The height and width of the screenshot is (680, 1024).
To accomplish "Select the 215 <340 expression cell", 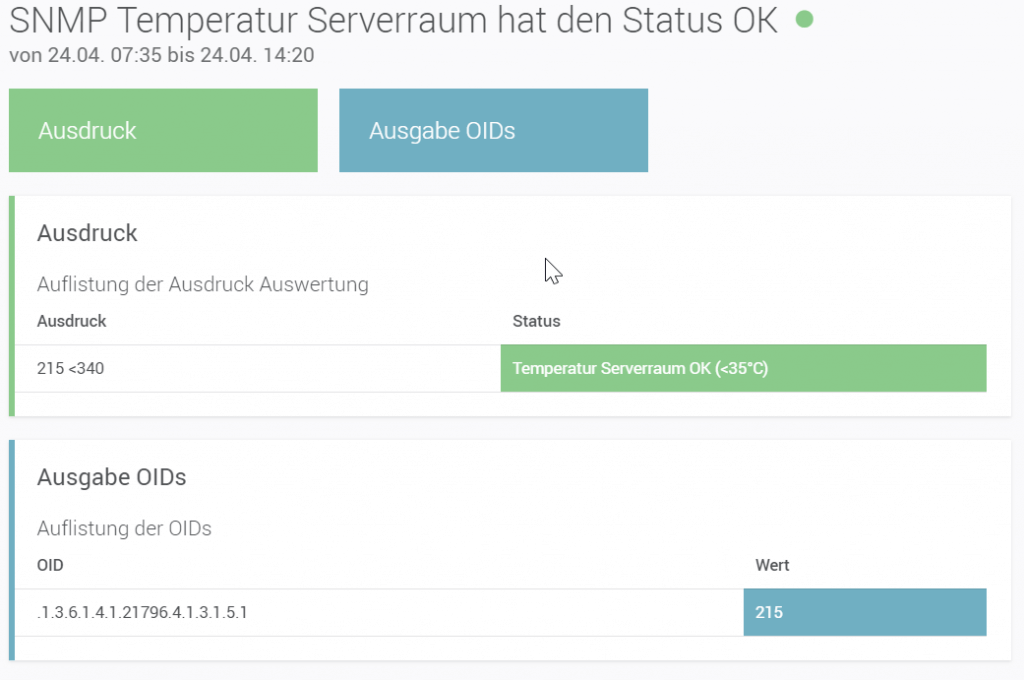I will 70,368.
